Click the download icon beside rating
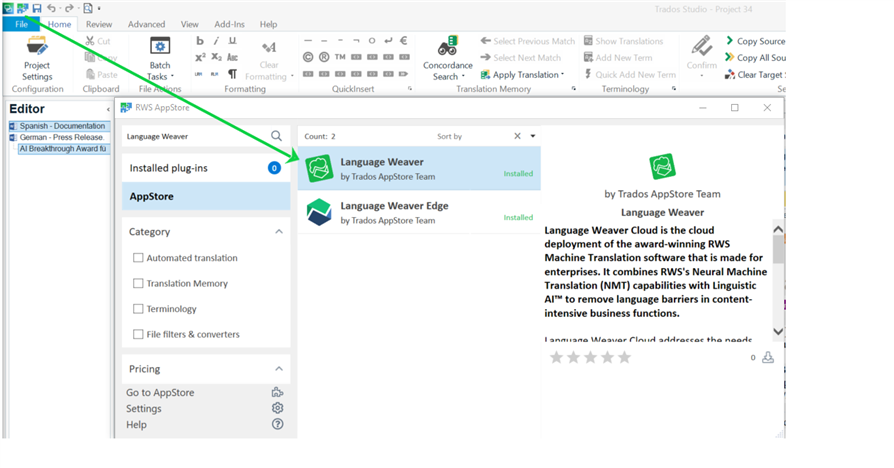894x468 pixels. click(x=768, y=357)
